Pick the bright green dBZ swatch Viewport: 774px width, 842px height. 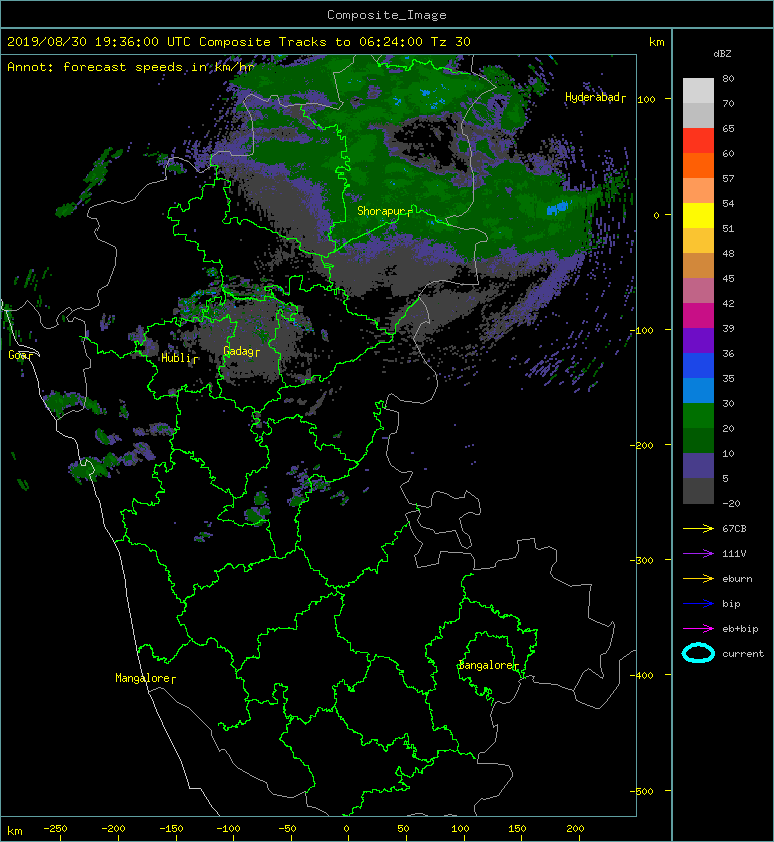tap(698, 416)
